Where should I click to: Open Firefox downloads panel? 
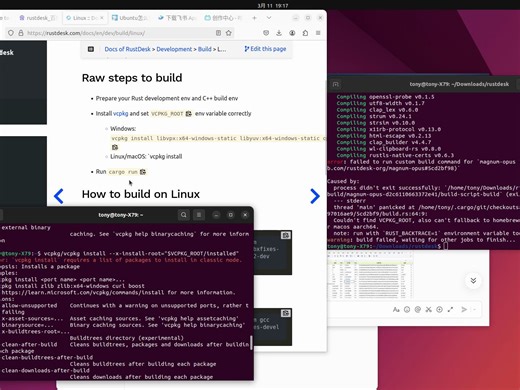(279, 33)
